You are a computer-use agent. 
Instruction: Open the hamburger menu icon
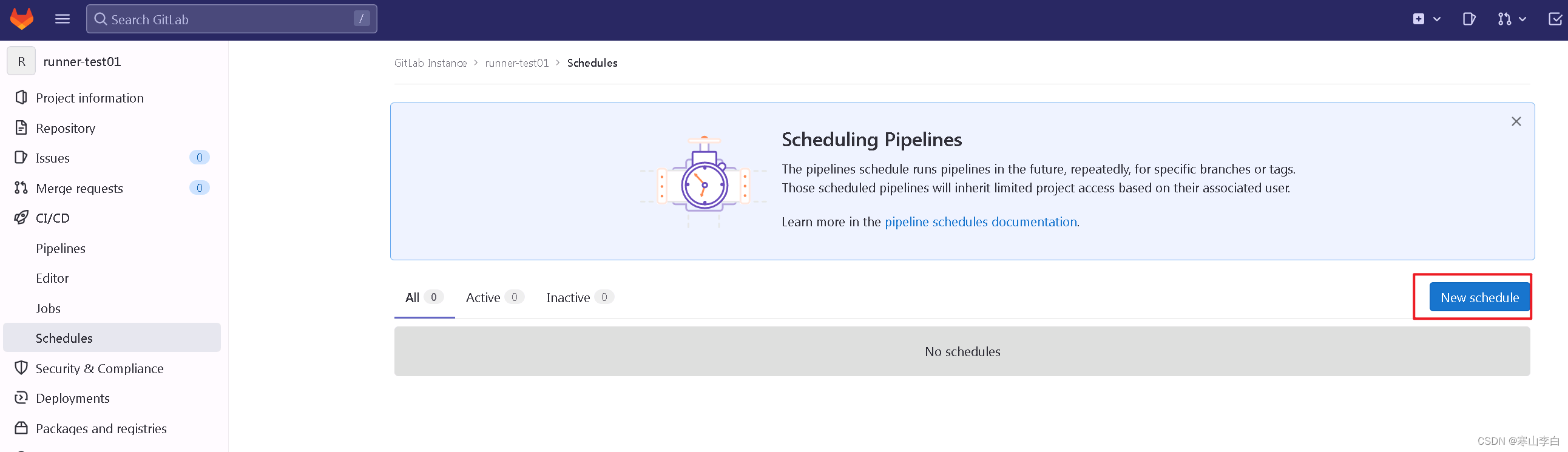[61, 19]
